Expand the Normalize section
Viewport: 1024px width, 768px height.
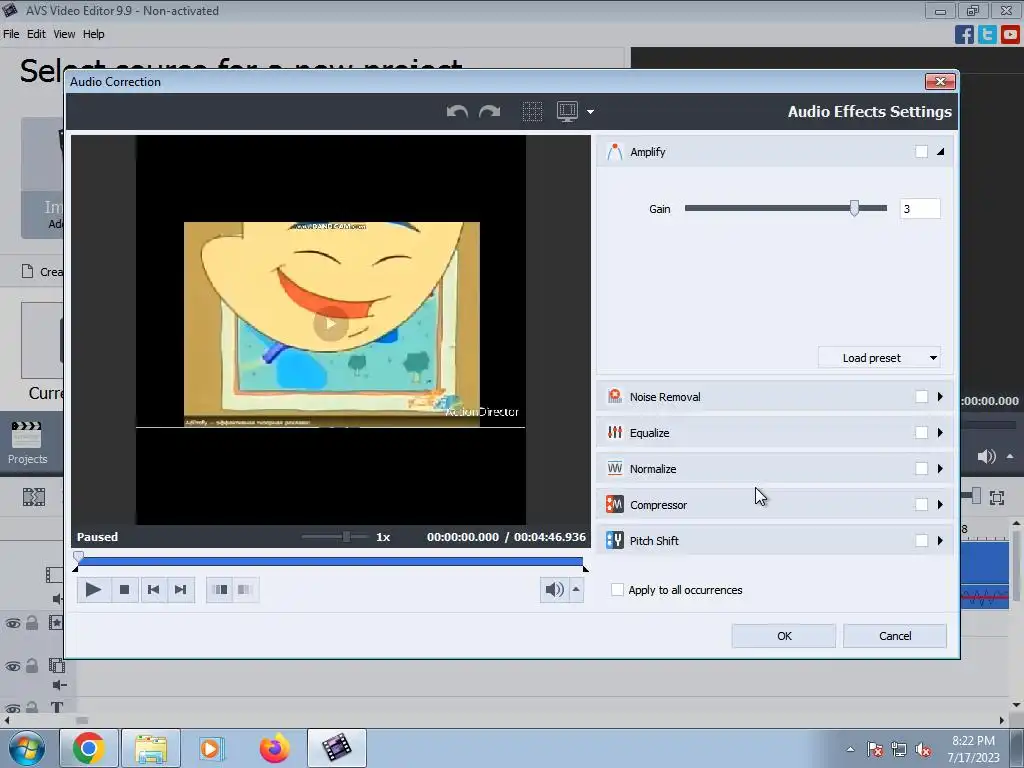pos(940,468)
